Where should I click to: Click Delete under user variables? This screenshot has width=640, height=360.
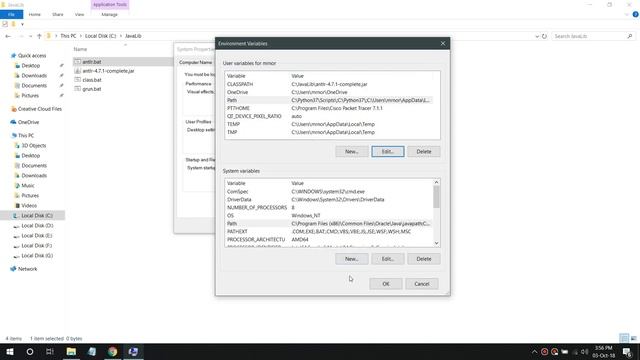point(424,151)
